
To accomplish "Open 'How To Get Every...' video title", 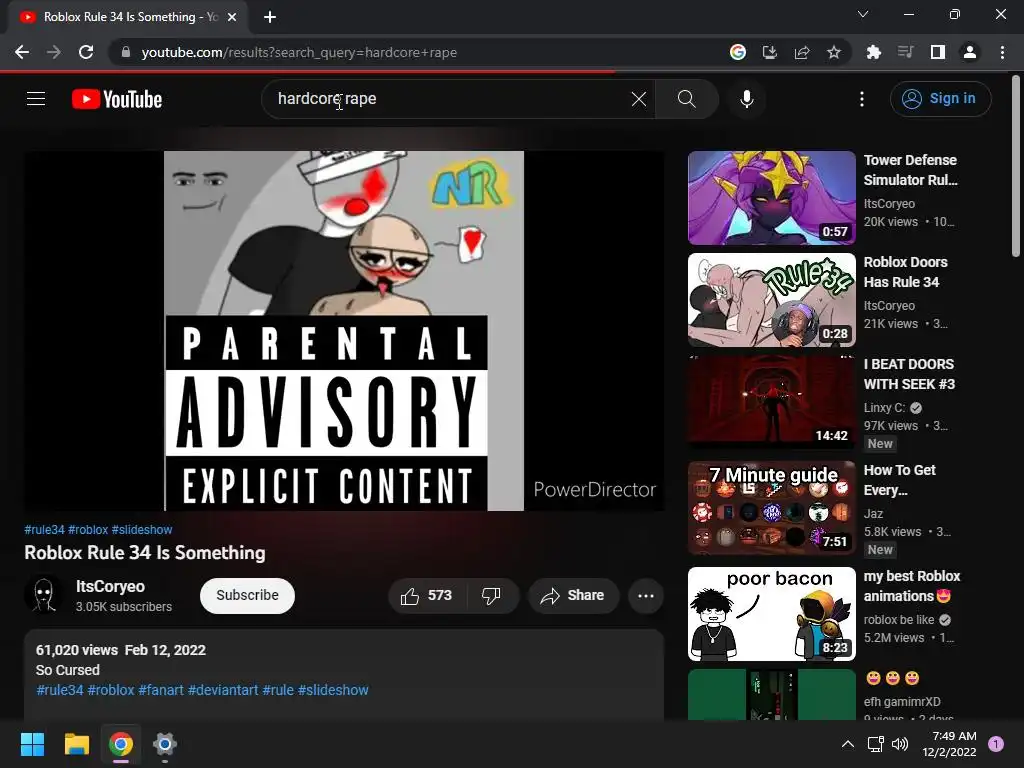I will click(900, 480).
